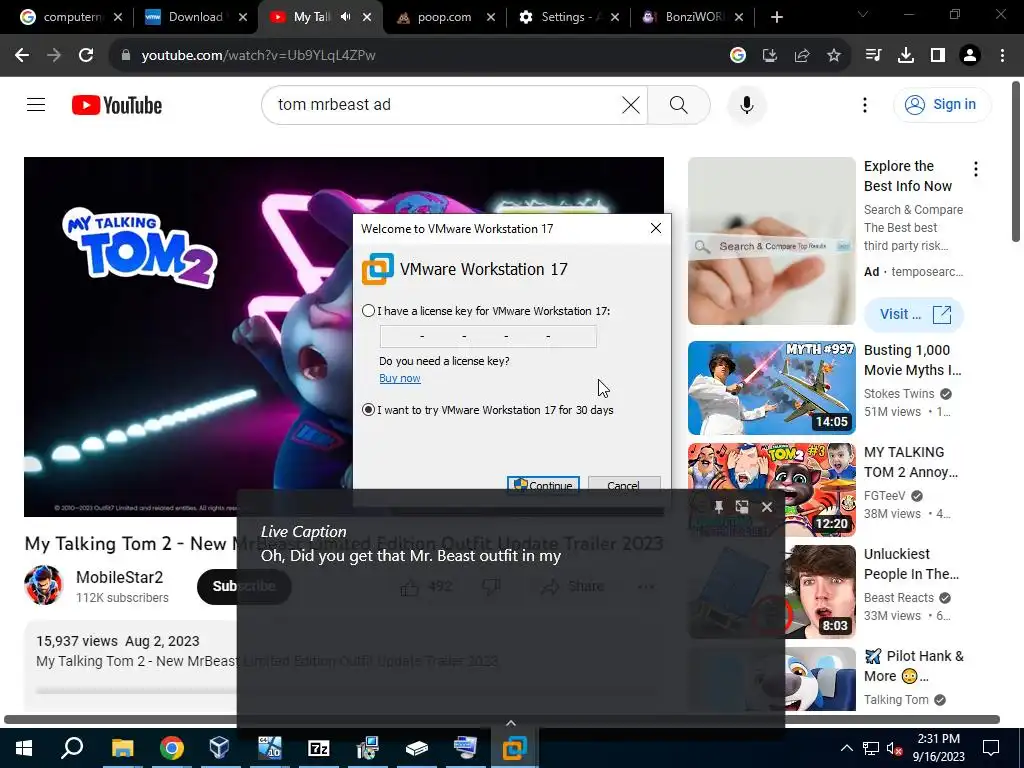This screenshot has height=768, width=1024.
Task: Open the Busting 1,000 Movie Myths video thumbnail
Action: (x=771, y=388)
